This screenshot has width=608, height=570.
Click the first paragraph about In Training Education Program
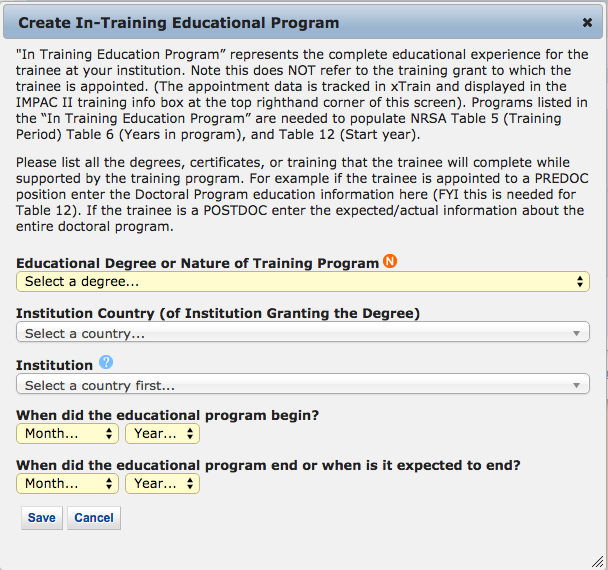302,94
